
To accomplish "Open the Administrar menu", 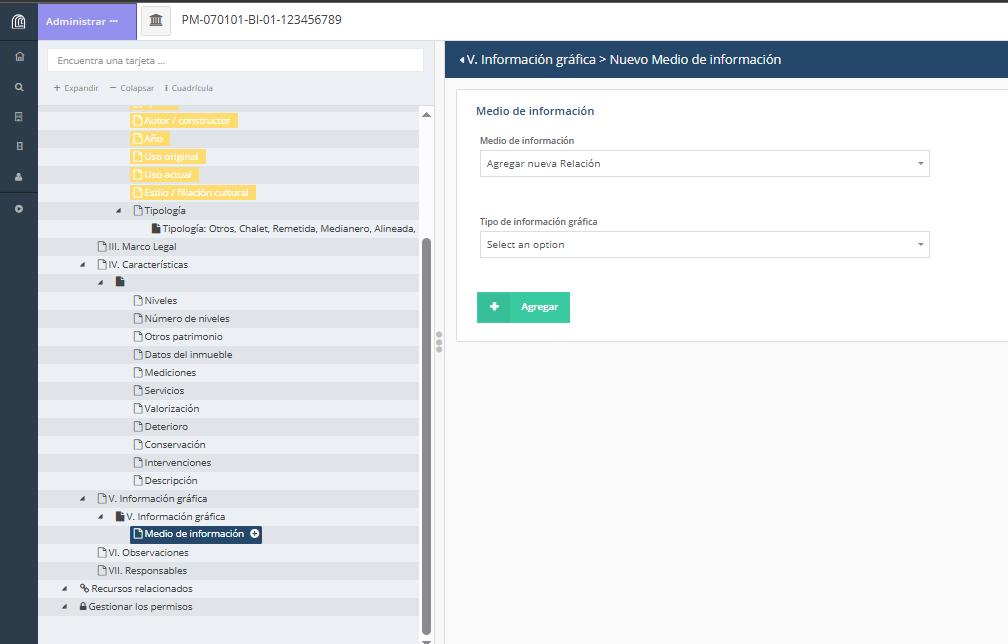I will 82,21.
